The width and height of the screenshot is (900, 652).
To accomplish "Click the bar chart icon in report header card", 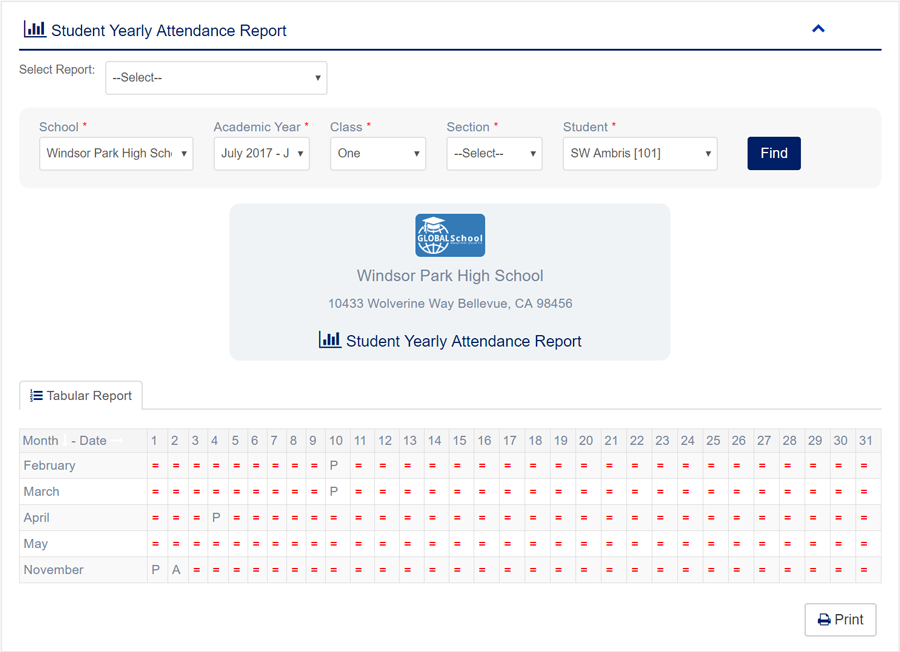I will [x=329, y=340].
